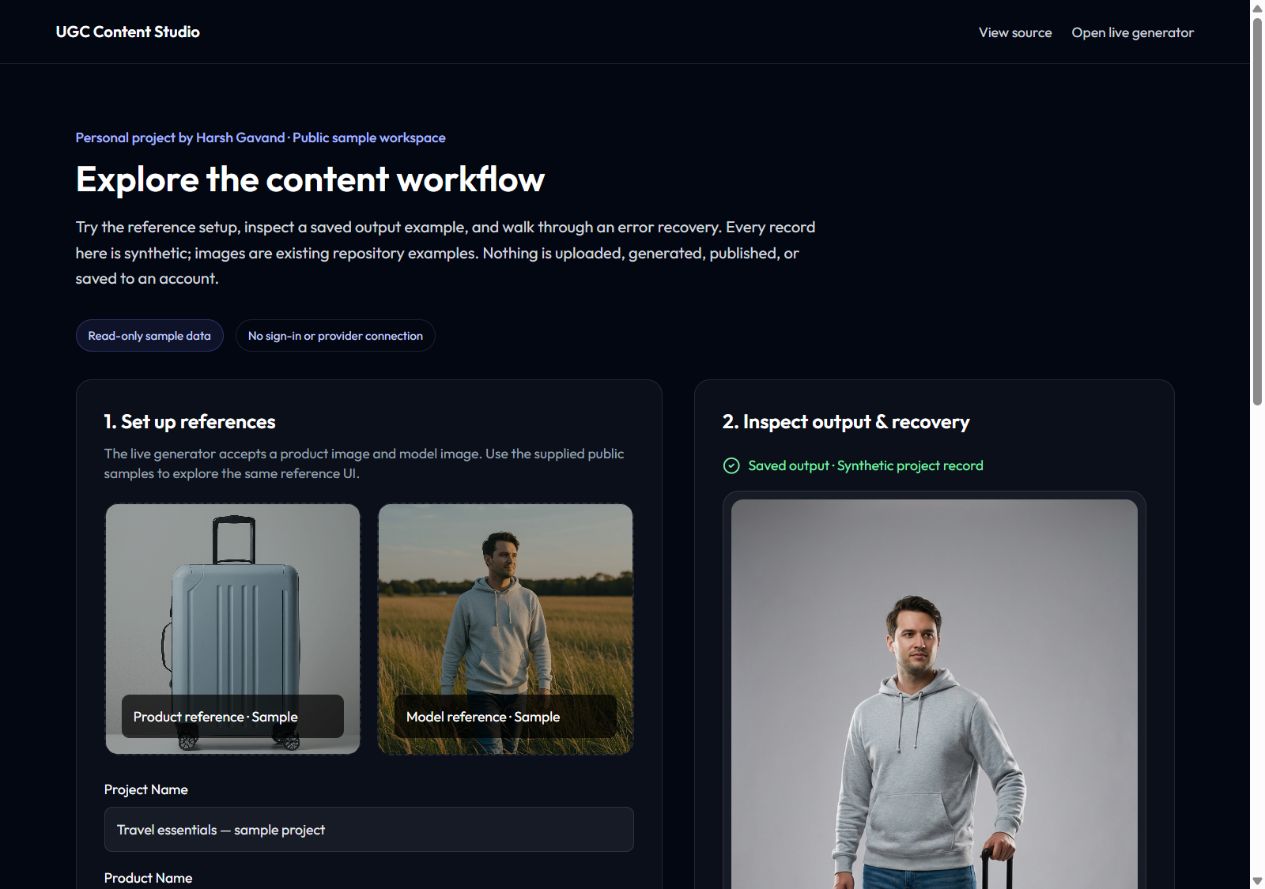Select the No sign-in or provider connection badge

[335, 336]
